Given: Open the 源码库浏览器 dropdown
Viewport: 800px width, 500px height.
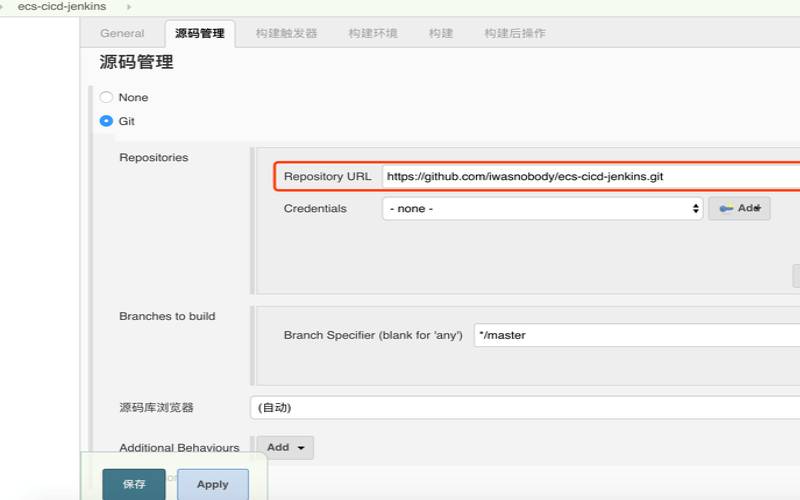Looking at the screenshot, I should coord(525,407).
